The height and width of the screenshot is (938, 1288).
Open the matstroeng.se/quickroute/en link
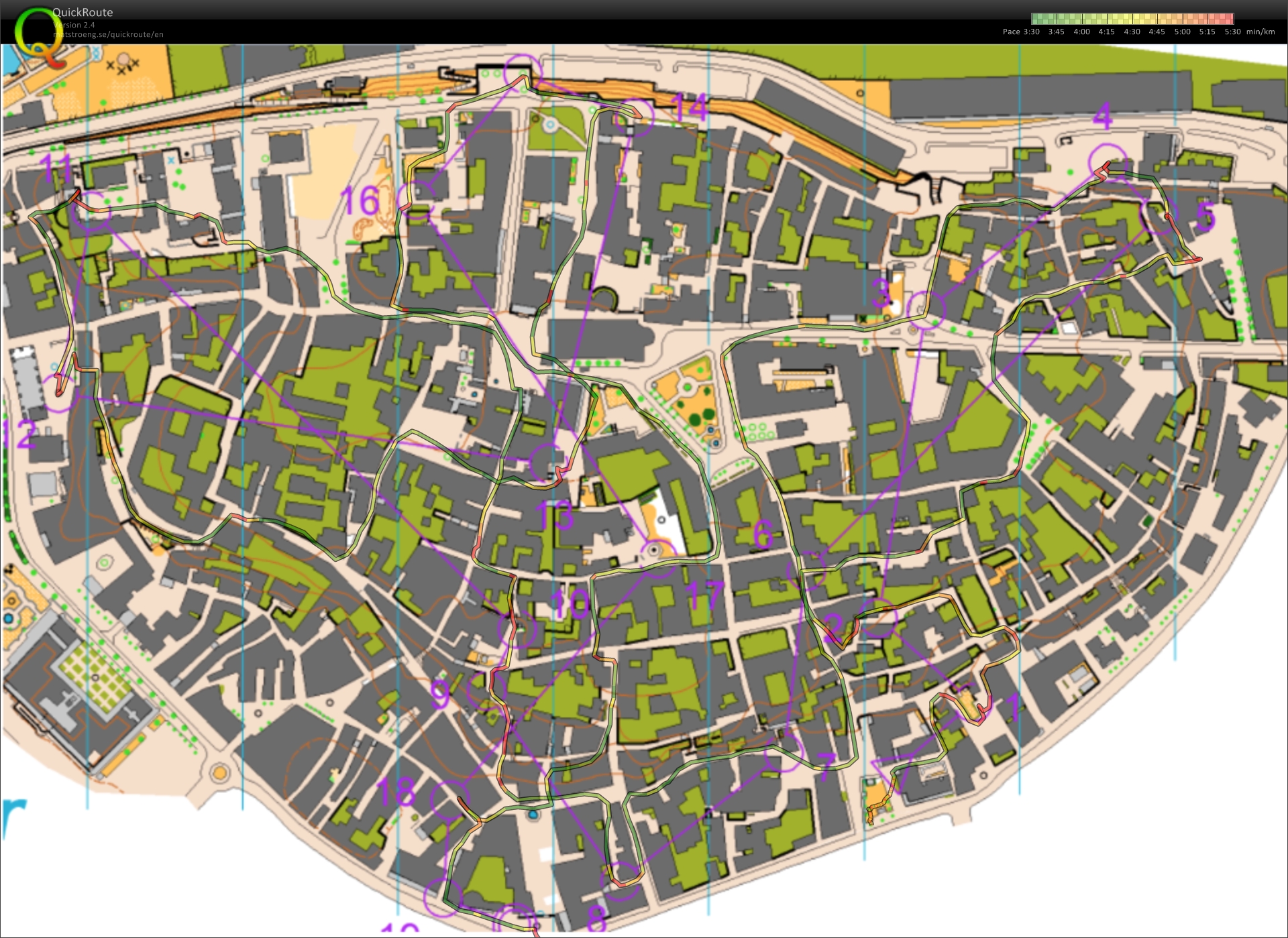[x=108, y=34]
